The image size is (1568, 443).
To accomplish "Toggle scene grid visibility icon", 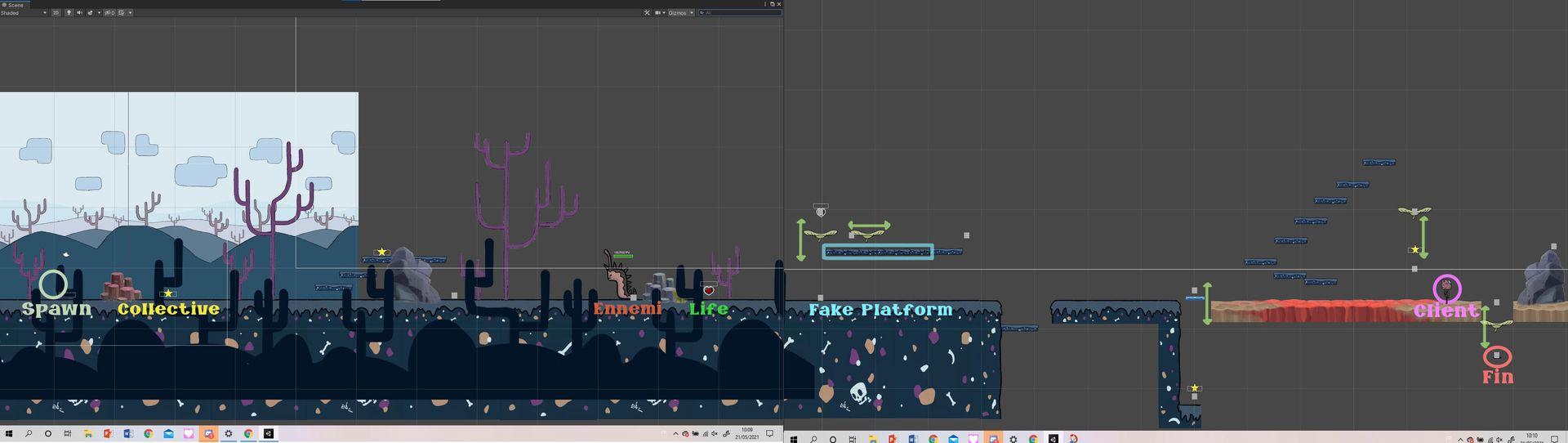I will pos(122,13).
